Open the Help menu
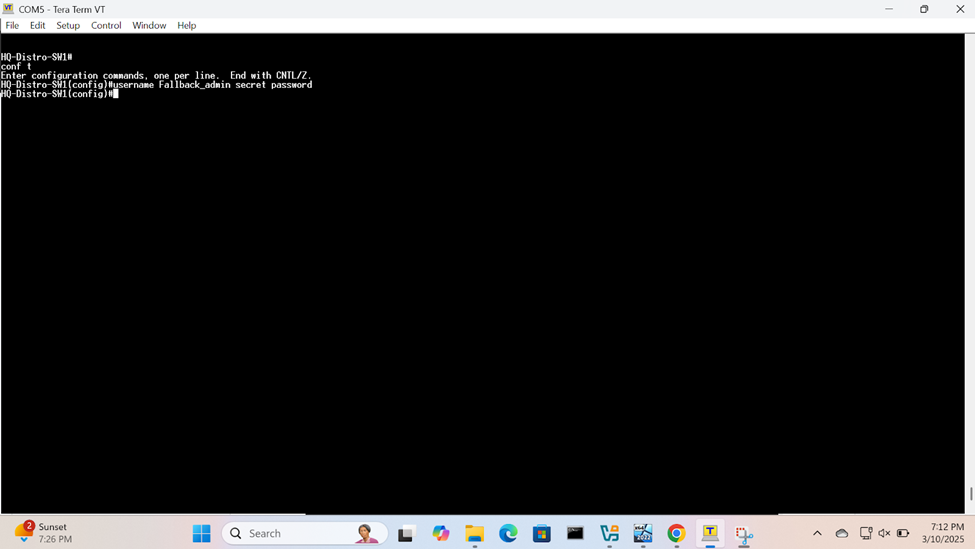 (x=187, y=25)
